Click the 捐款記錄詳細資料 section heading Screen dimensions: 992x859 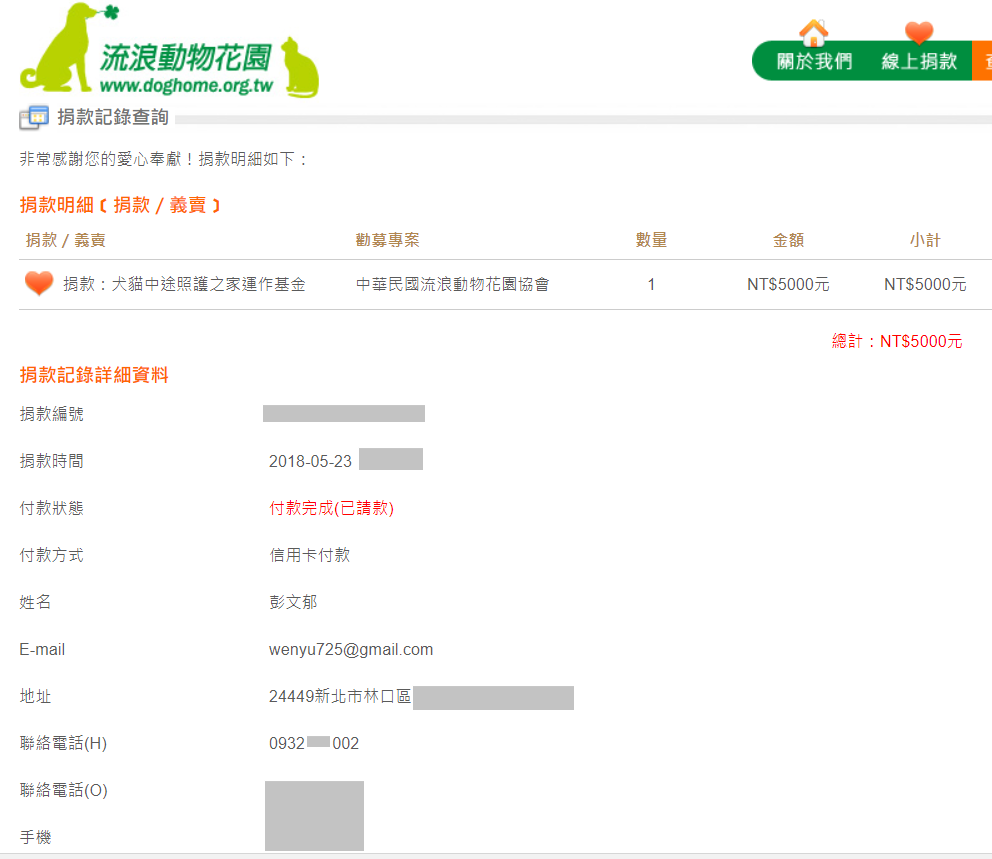coord(94,375)
